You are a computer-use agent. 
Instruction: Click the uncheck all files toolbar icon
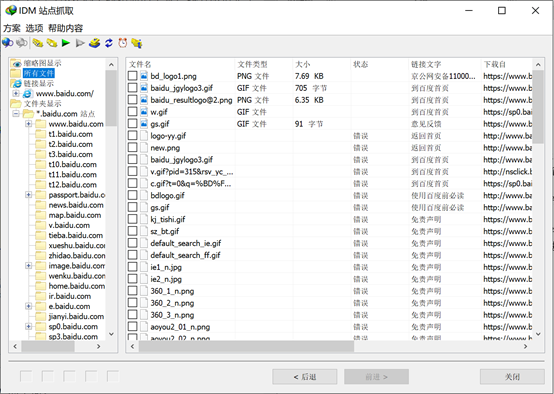(x=52, y=43)
